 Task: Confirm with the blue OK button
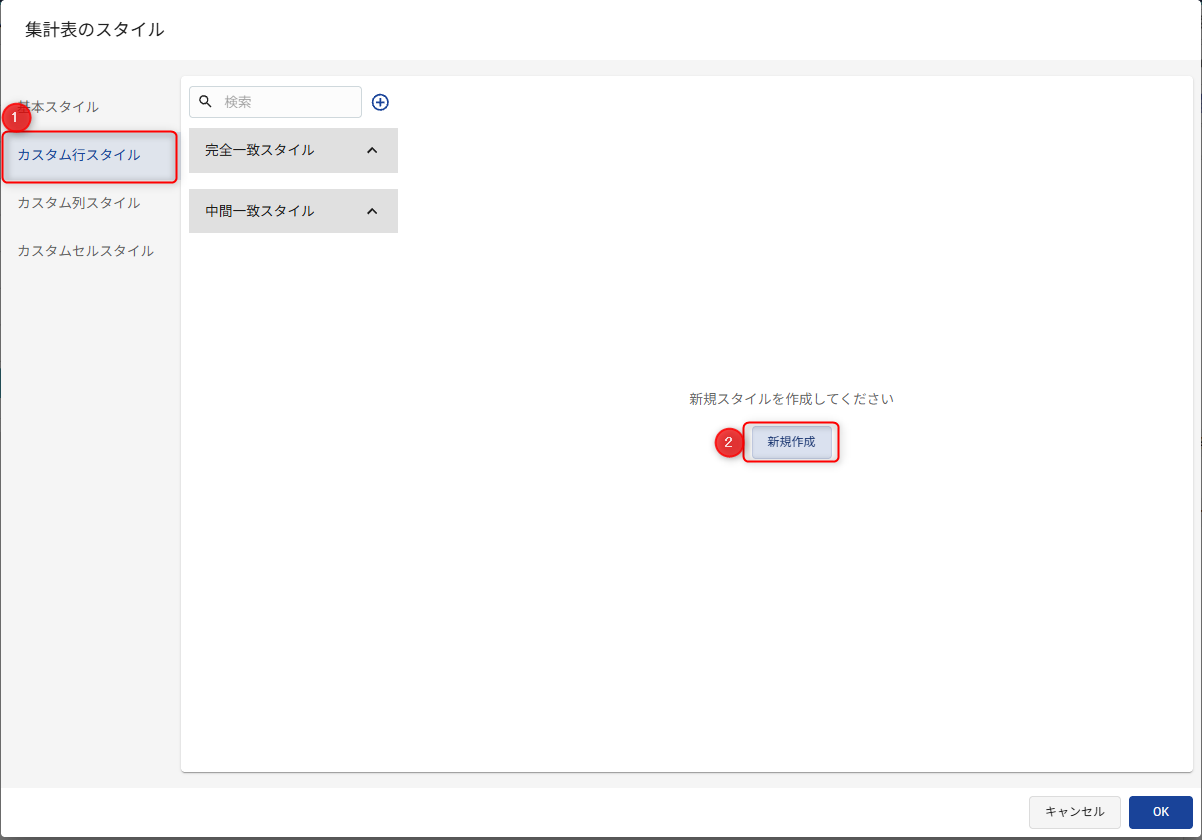pos(1160,812)
